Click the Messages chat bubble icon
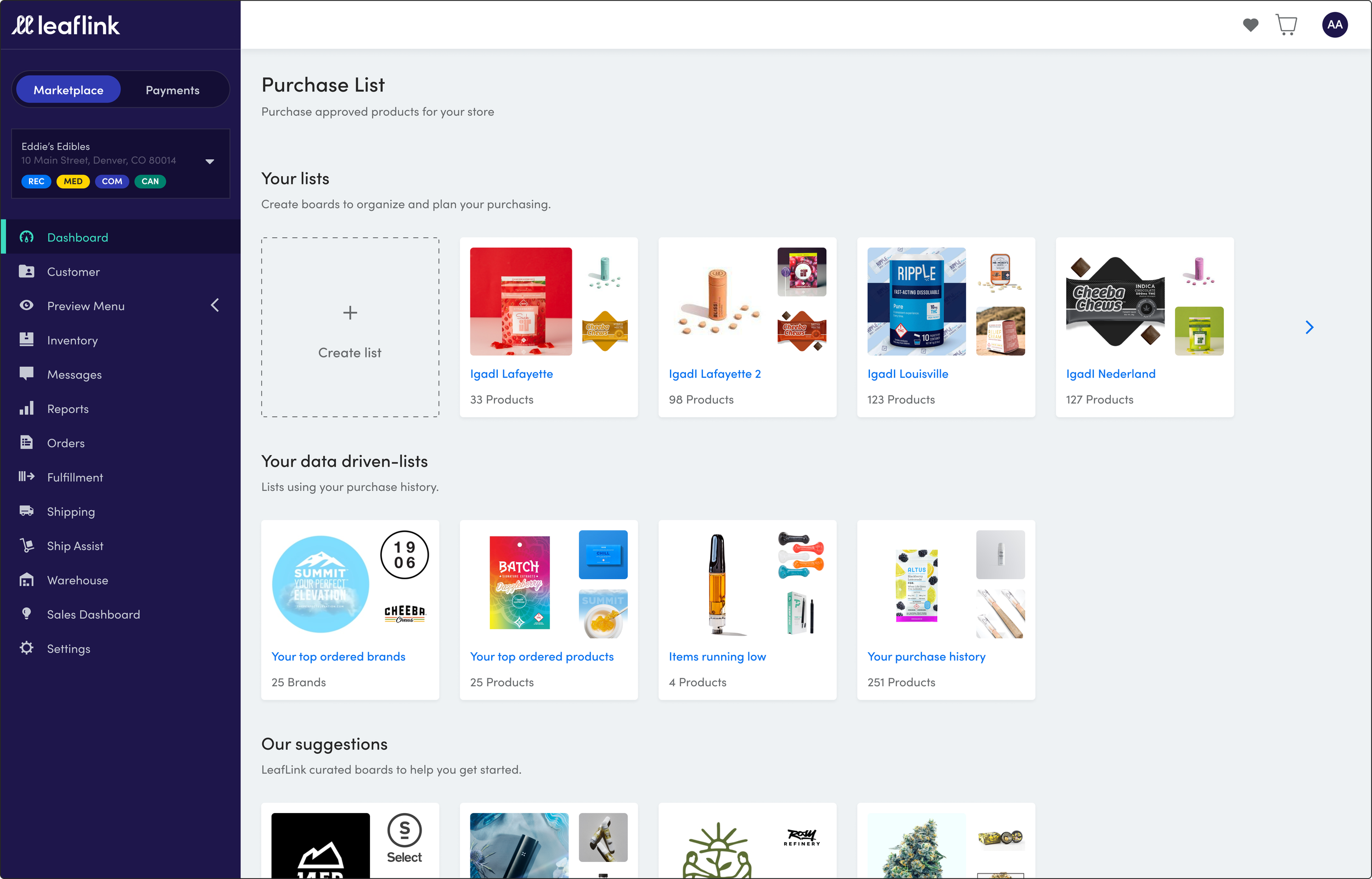 pos(26,374)
